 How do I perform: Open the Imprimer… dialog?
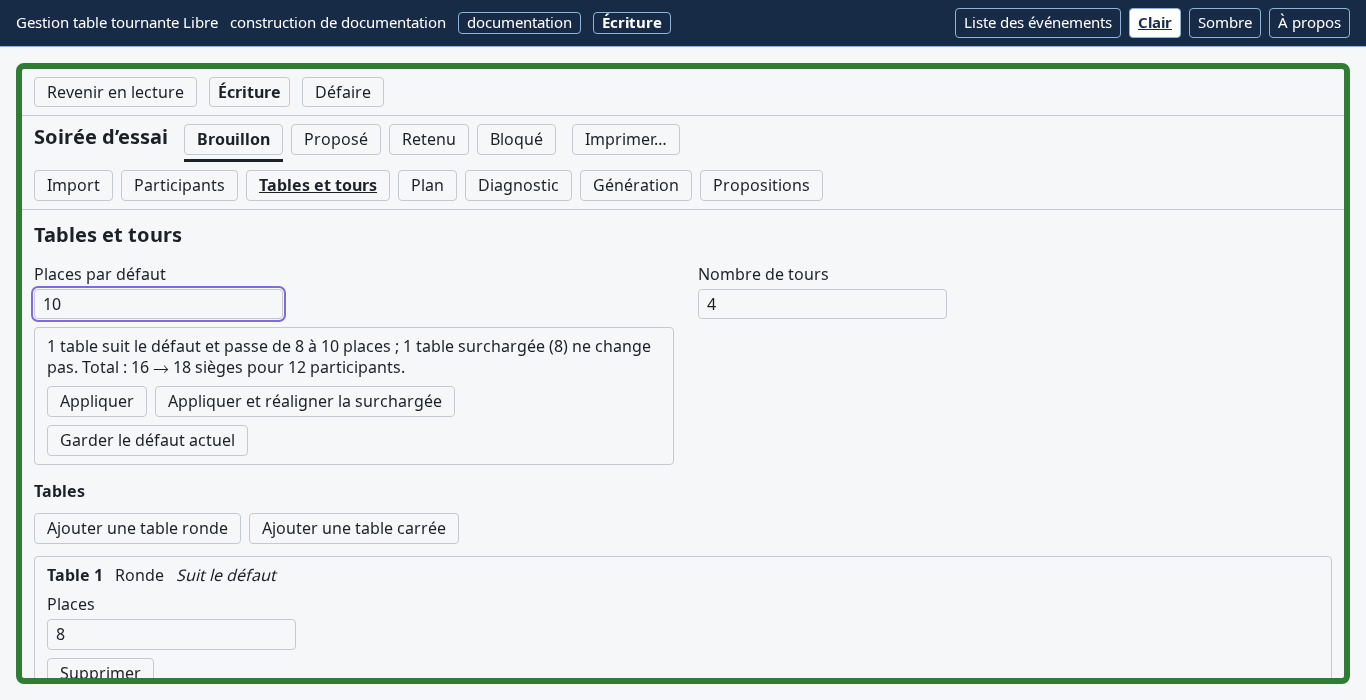(x=626, y=139)
